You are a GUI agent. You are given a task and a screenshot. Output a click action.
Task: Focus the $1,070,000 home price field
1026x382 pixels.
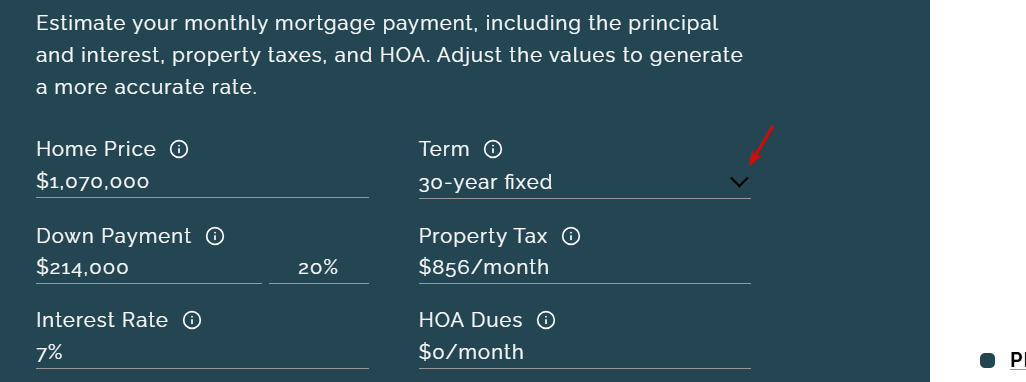click(202, 182)
